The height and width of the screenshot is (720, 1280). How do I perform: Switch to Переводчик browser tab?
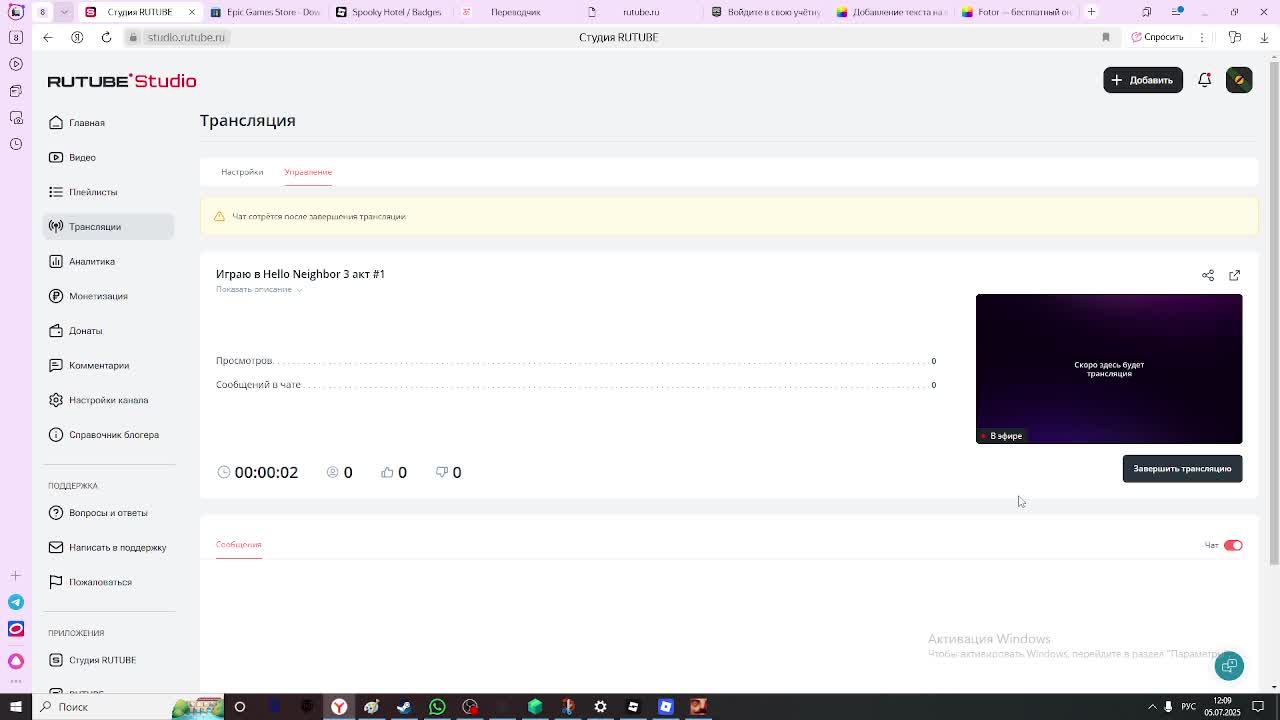tap(515, 12)
